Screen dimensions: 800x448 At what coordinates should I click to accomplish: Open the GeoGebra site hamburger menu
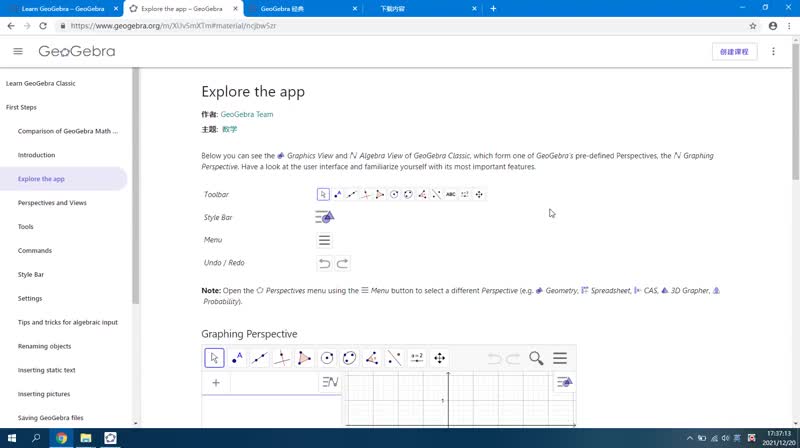coord(18,51)
